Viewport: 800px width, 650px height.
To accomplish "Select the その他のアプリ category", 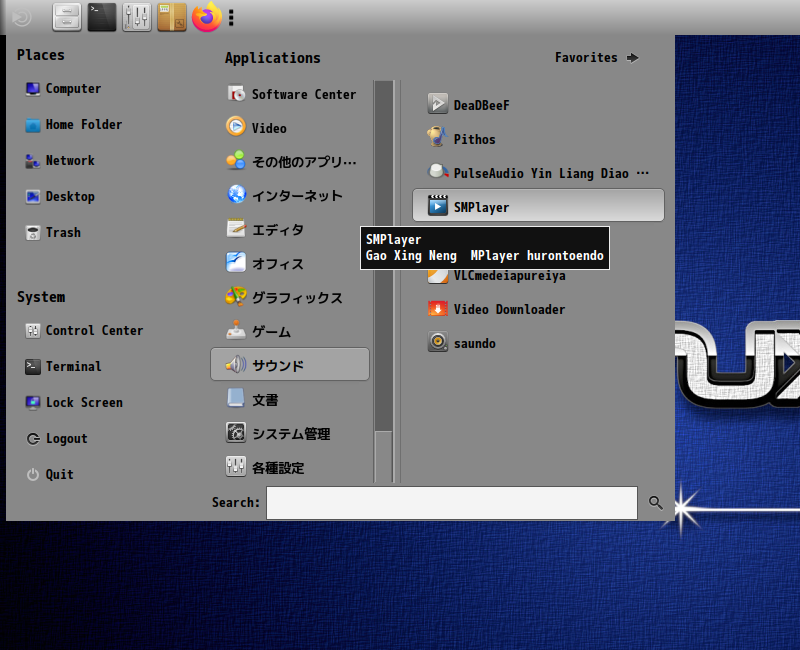I will tap(290, 162).
